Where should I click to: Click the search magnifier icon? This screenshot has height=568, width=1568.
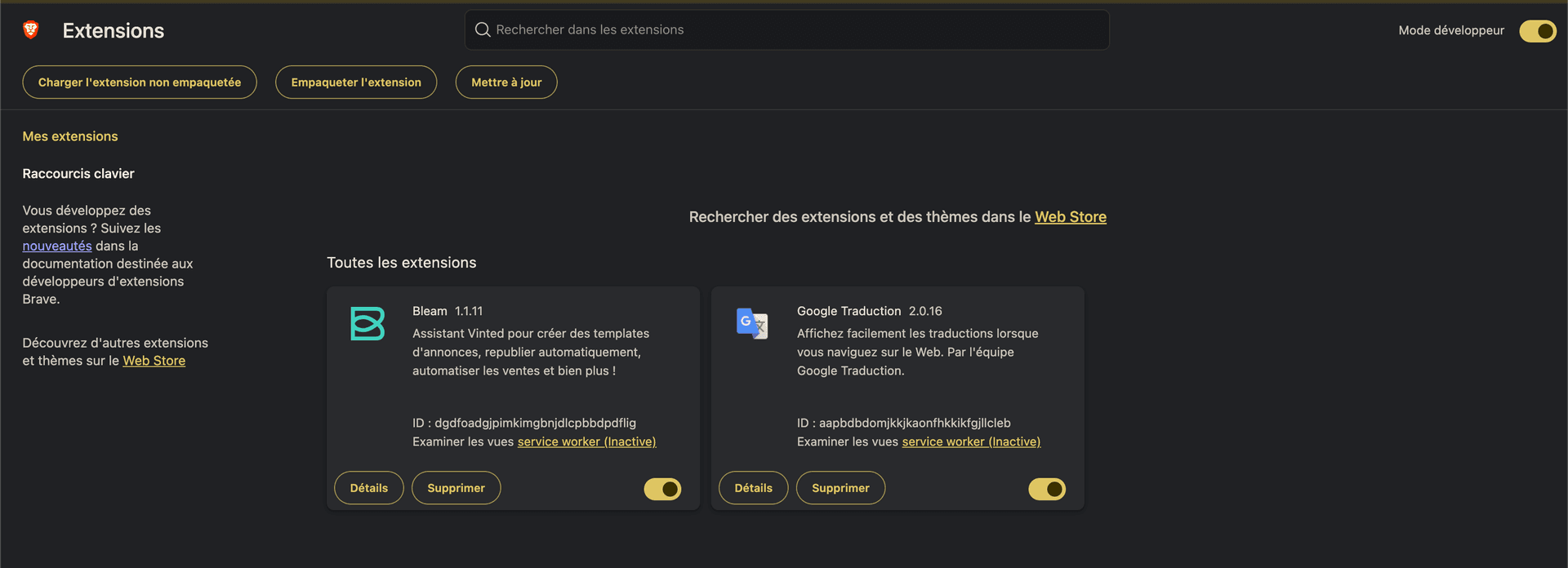(x=483, y=30)
